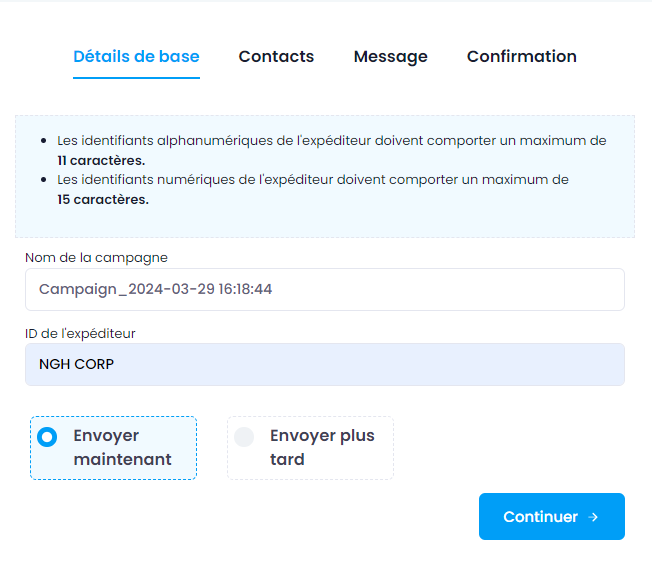The image size is (652, 561).
Task: Select the Envoyer maintenant radio circle
Action: [x=47, y=437]
